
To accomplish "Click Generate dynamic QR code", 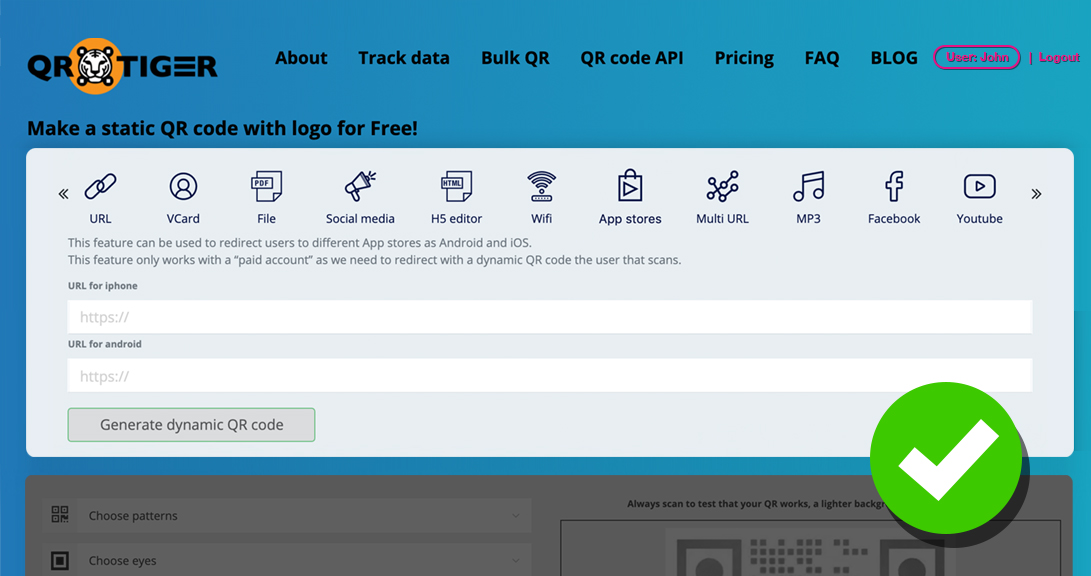I will 191,424.
